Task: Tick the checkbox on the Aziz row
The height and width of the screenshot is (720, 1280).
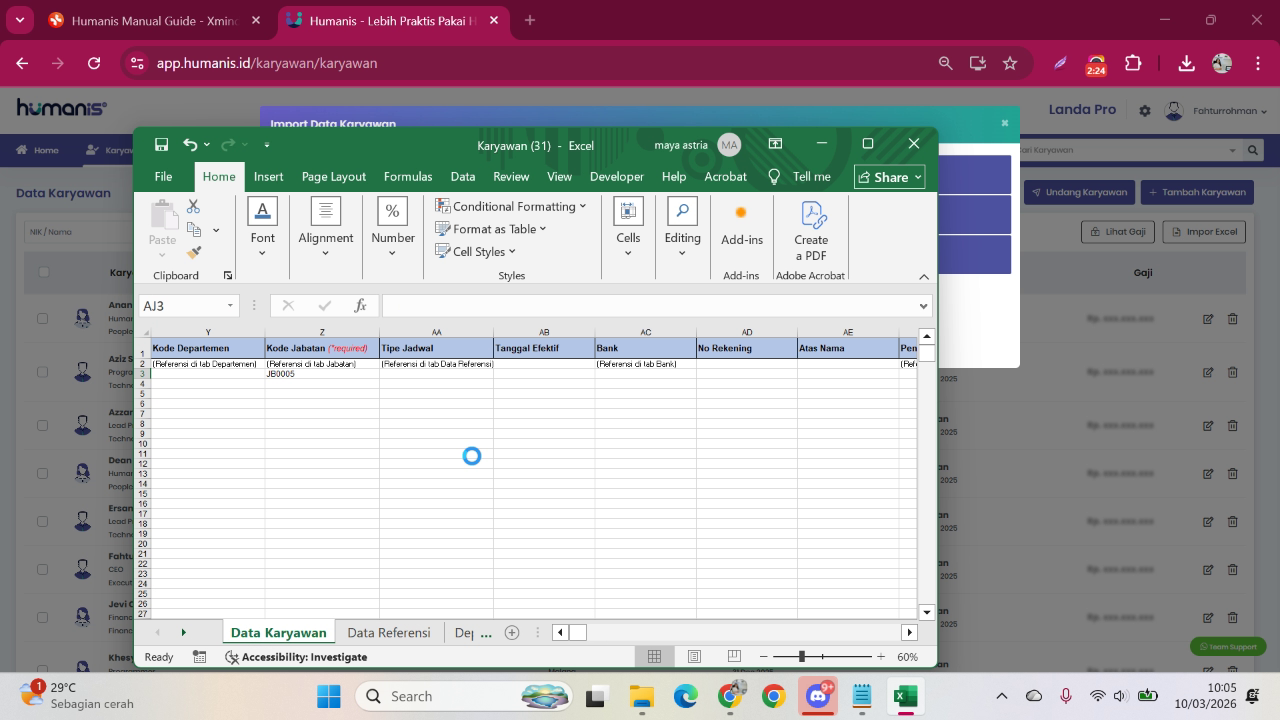Action: (42, 371)
